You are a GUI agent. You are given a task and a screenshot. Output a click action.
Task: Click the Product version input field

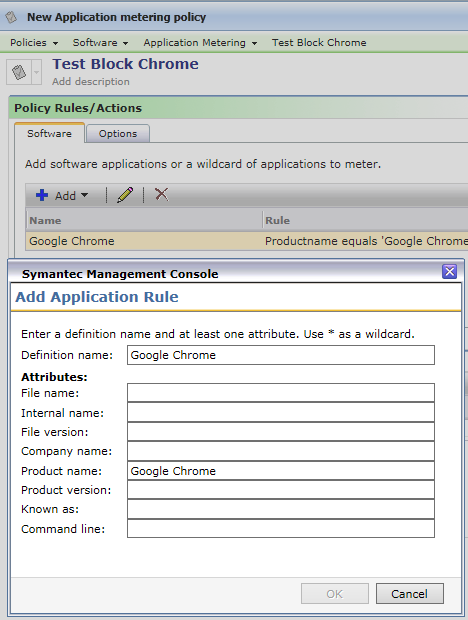pos(281,490)
